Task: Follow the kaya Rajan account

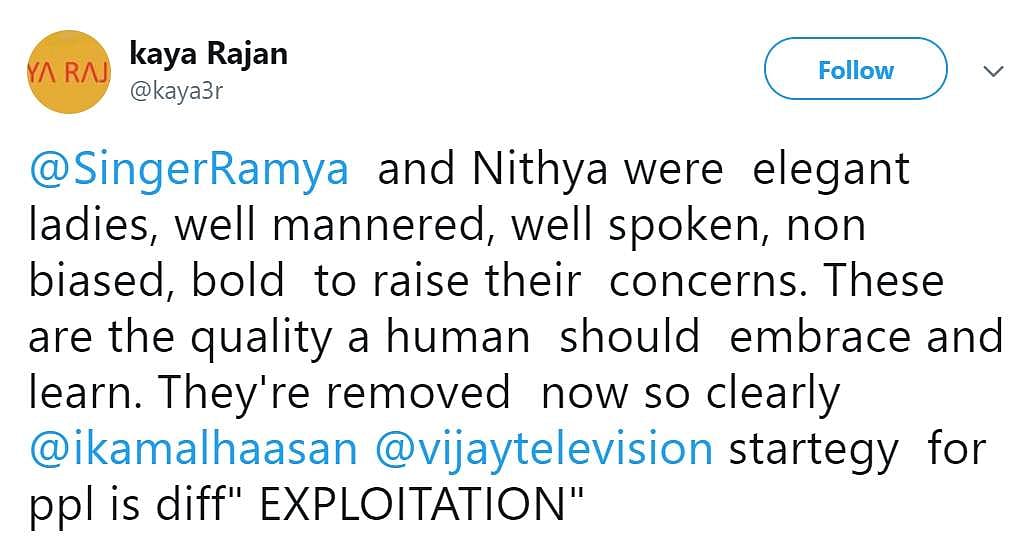Action: tap(855, 70)
